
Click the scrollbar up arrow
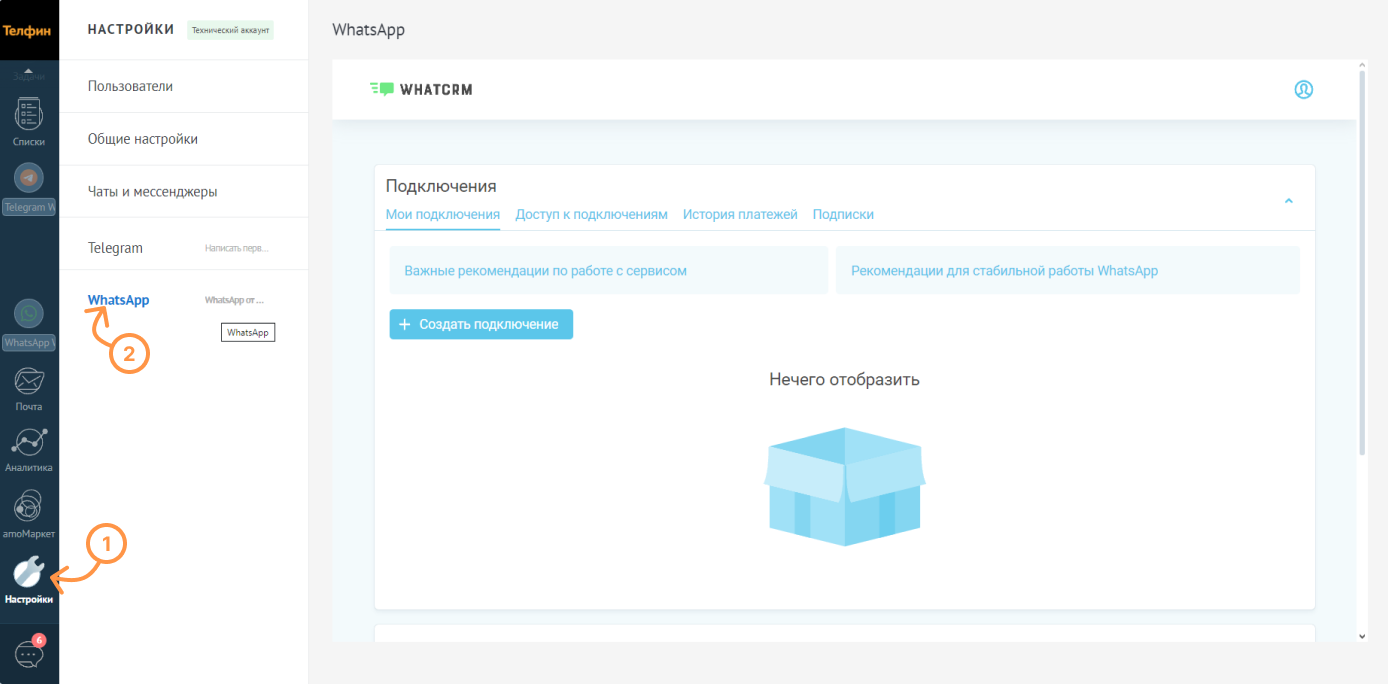[1362, 65]
